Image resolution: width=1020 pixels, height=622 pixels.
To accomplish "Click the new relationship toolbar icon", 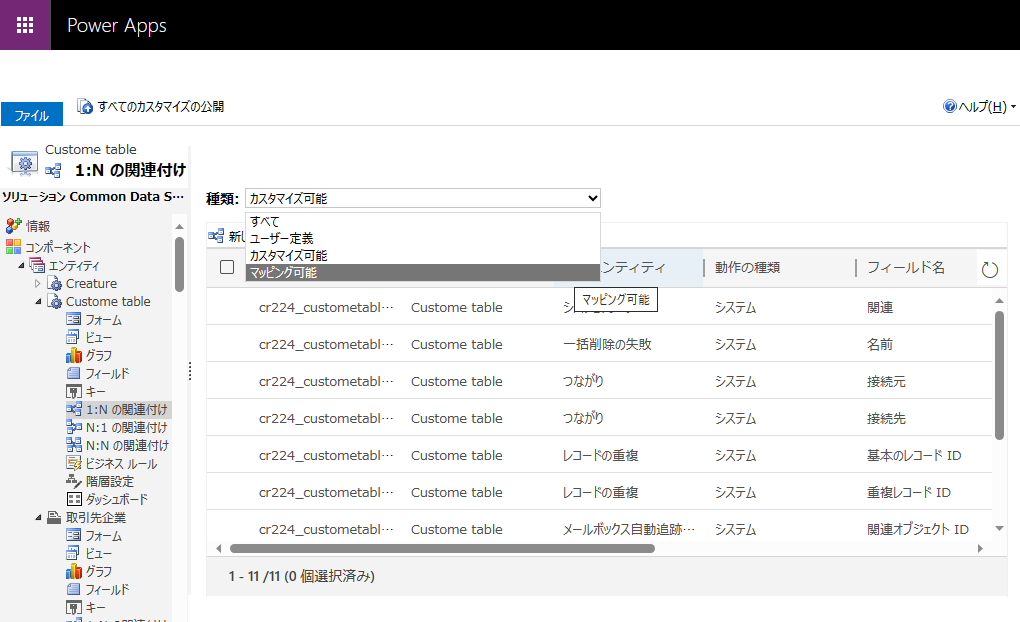I will tap(216, 236).
